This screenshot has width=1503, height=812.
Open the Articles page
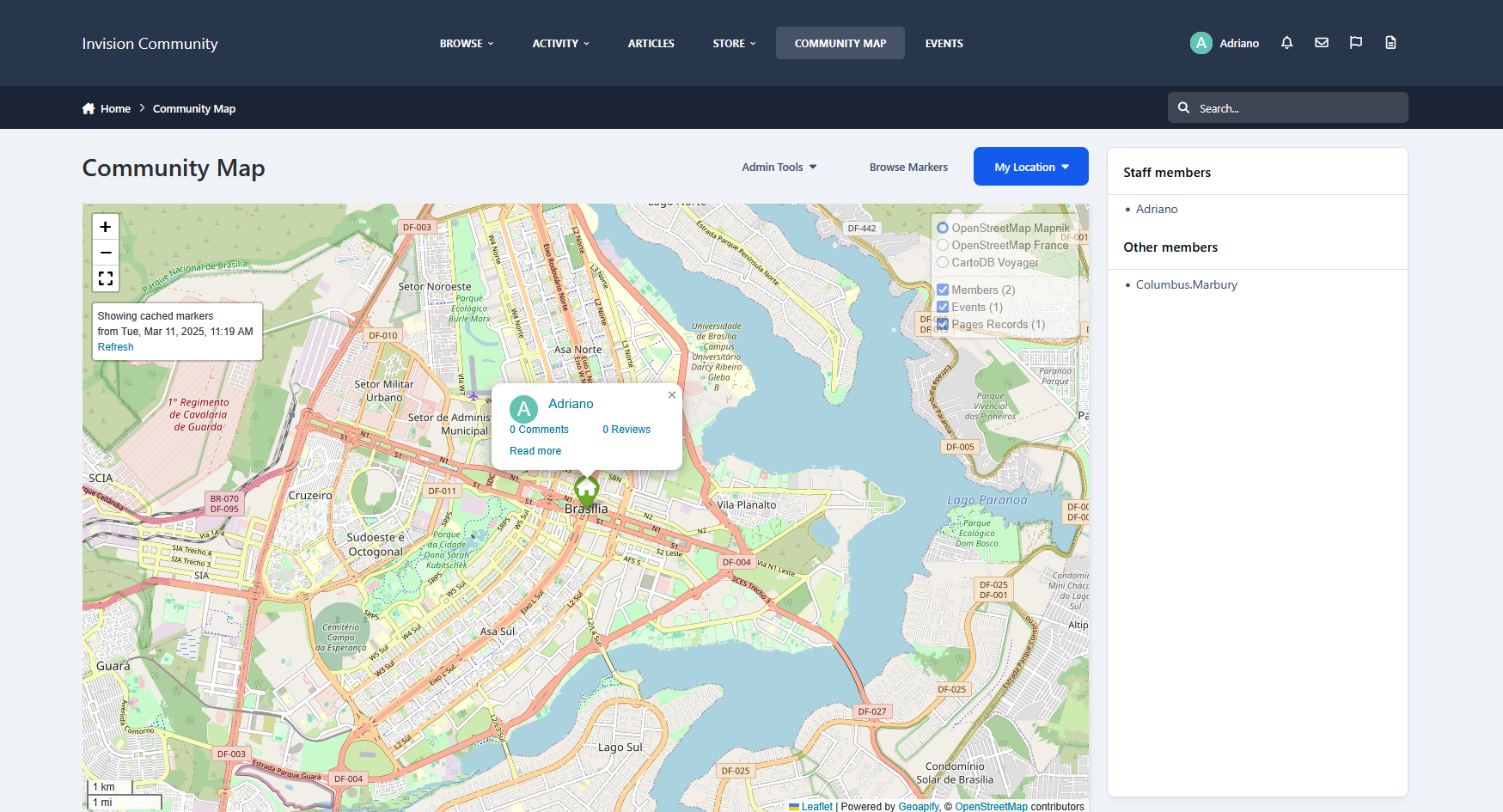[651, 43]
